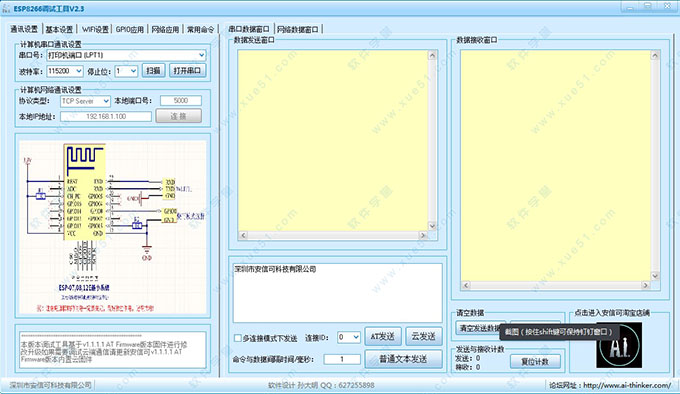Screen dimensions: 680x394
Task: Click the text box containing 深圳市安信可科技有限公司
Action: (337, 292)
